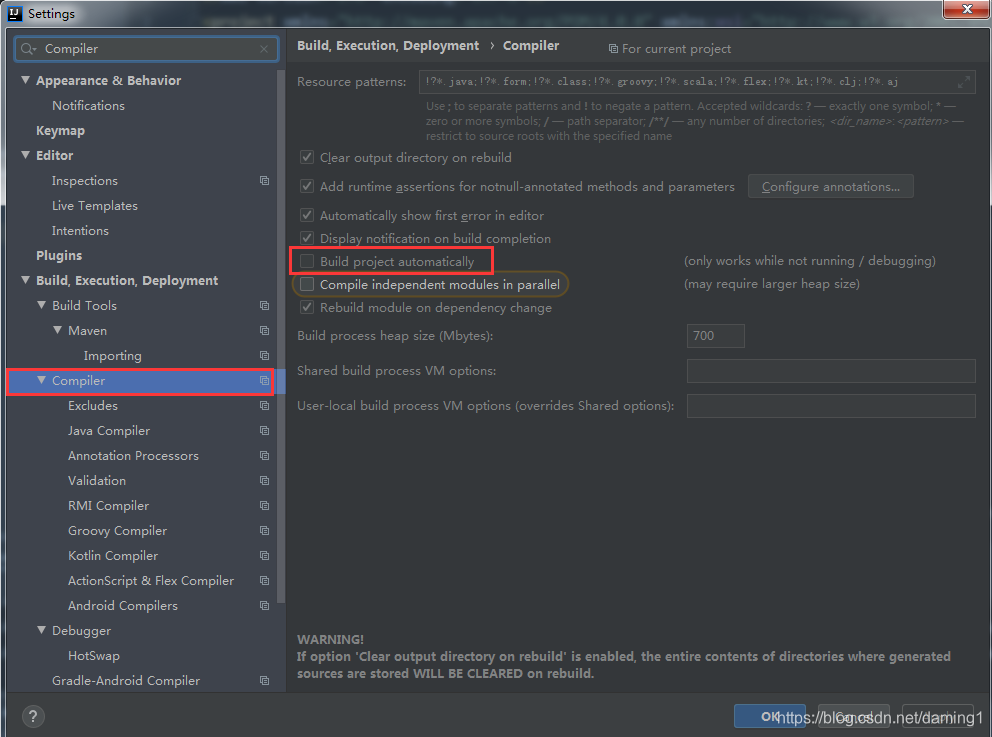Click the For current project icon in the header
Image resolution: width=992 pixels, height=737 pixels.
click(x=613, y=49)
